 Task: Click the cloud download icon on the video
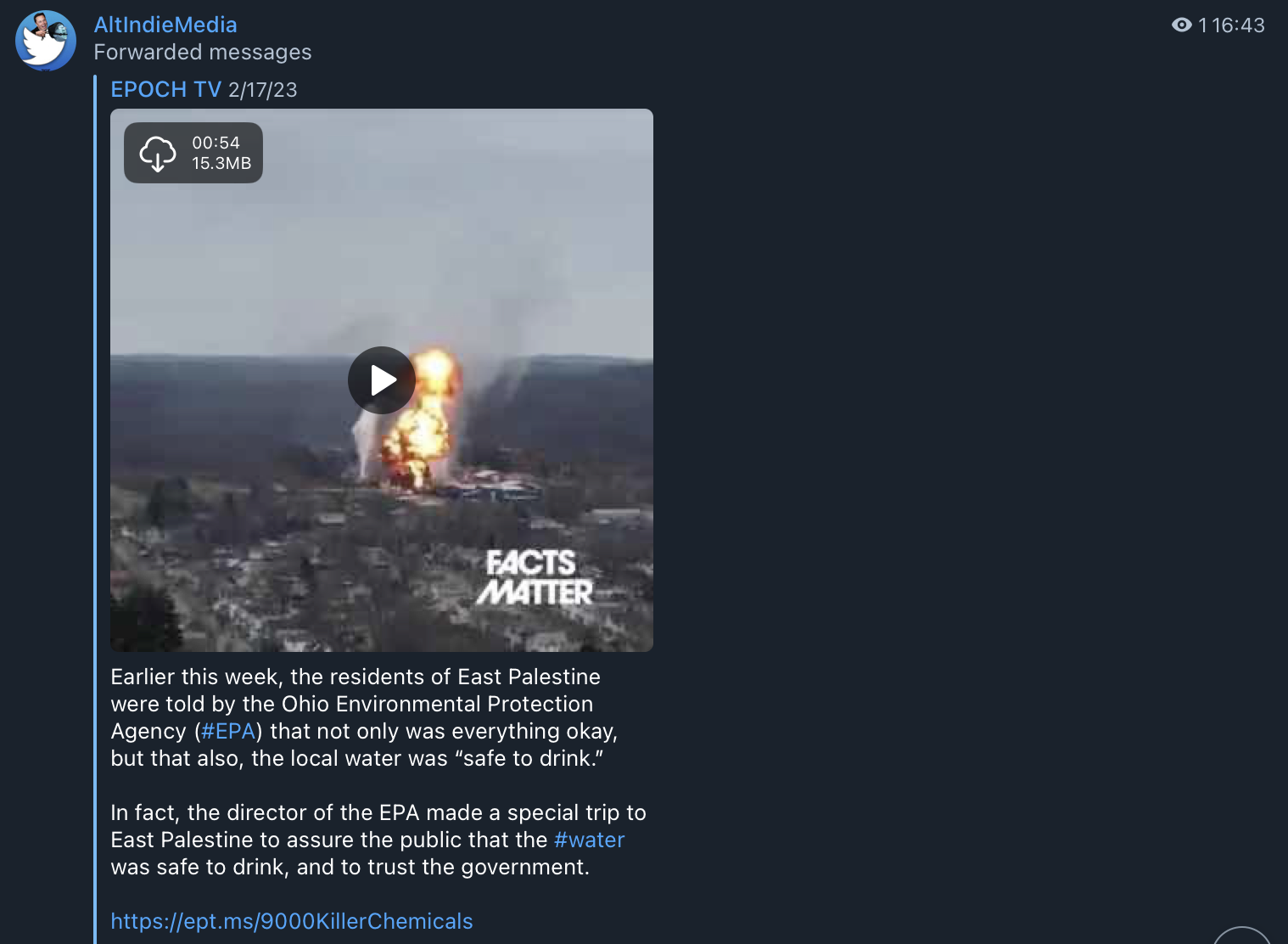tap(158, 154)
